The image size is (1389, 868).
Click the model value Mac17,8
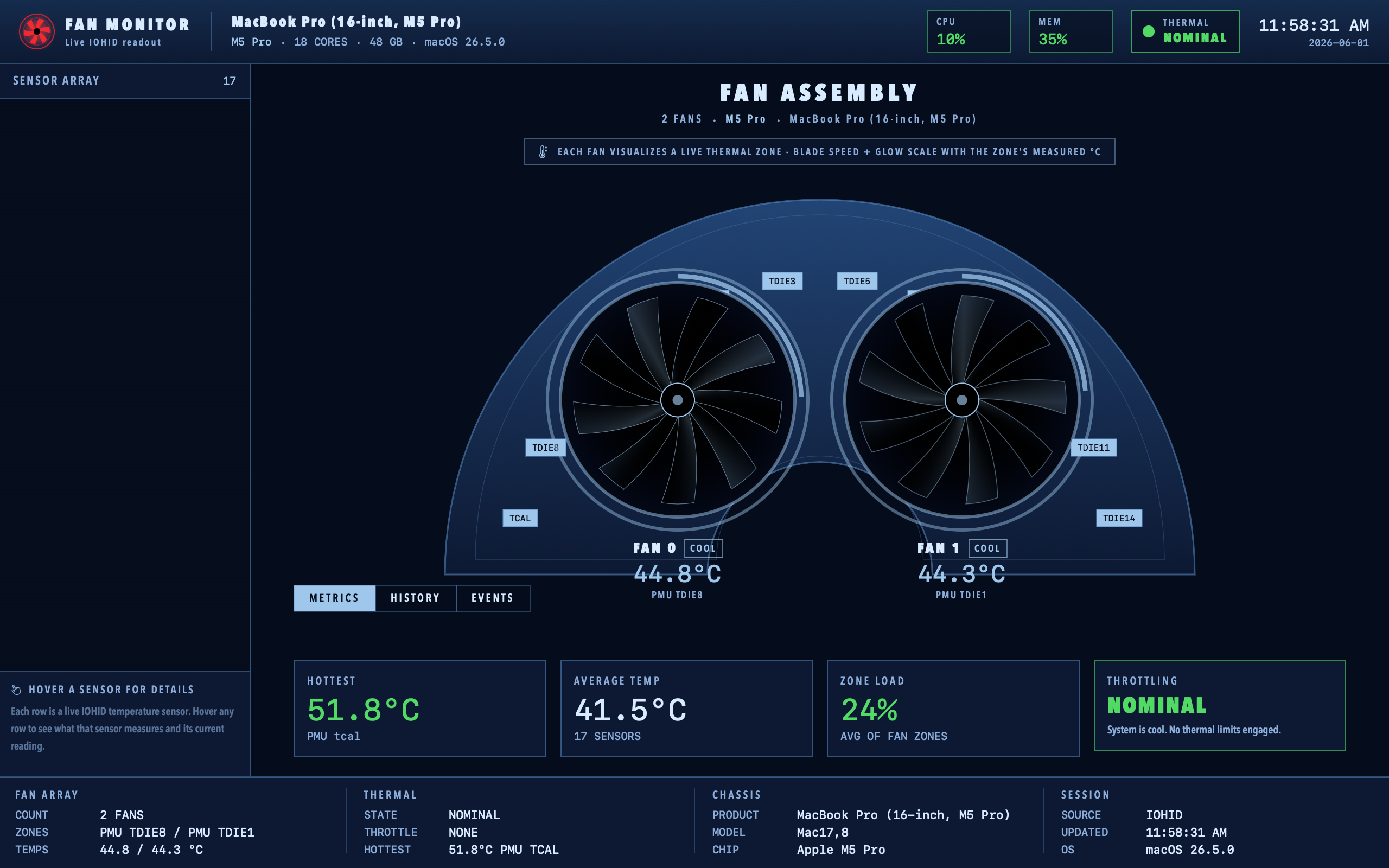[x=823, y=832]
